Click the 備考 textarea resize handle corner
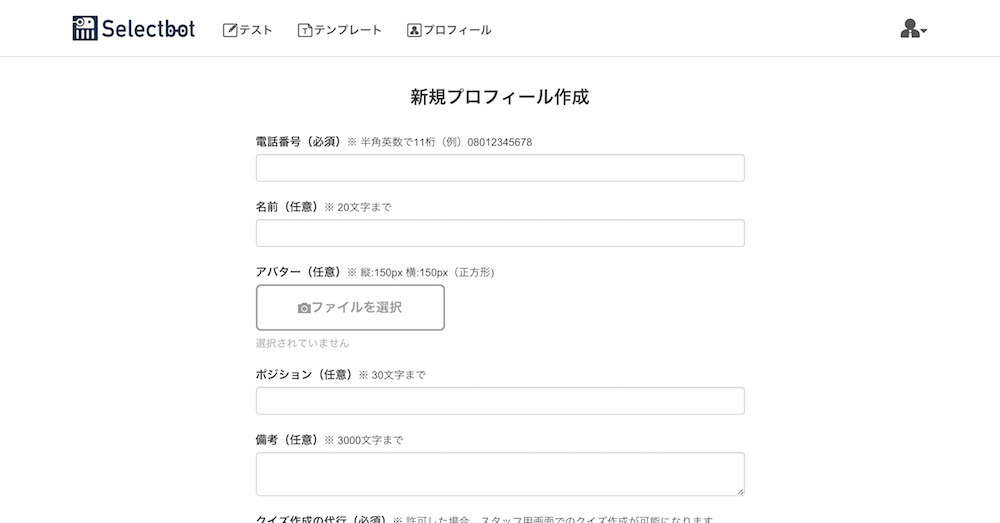This screenshot has height=523, width=1000. (x=741, y=492)
